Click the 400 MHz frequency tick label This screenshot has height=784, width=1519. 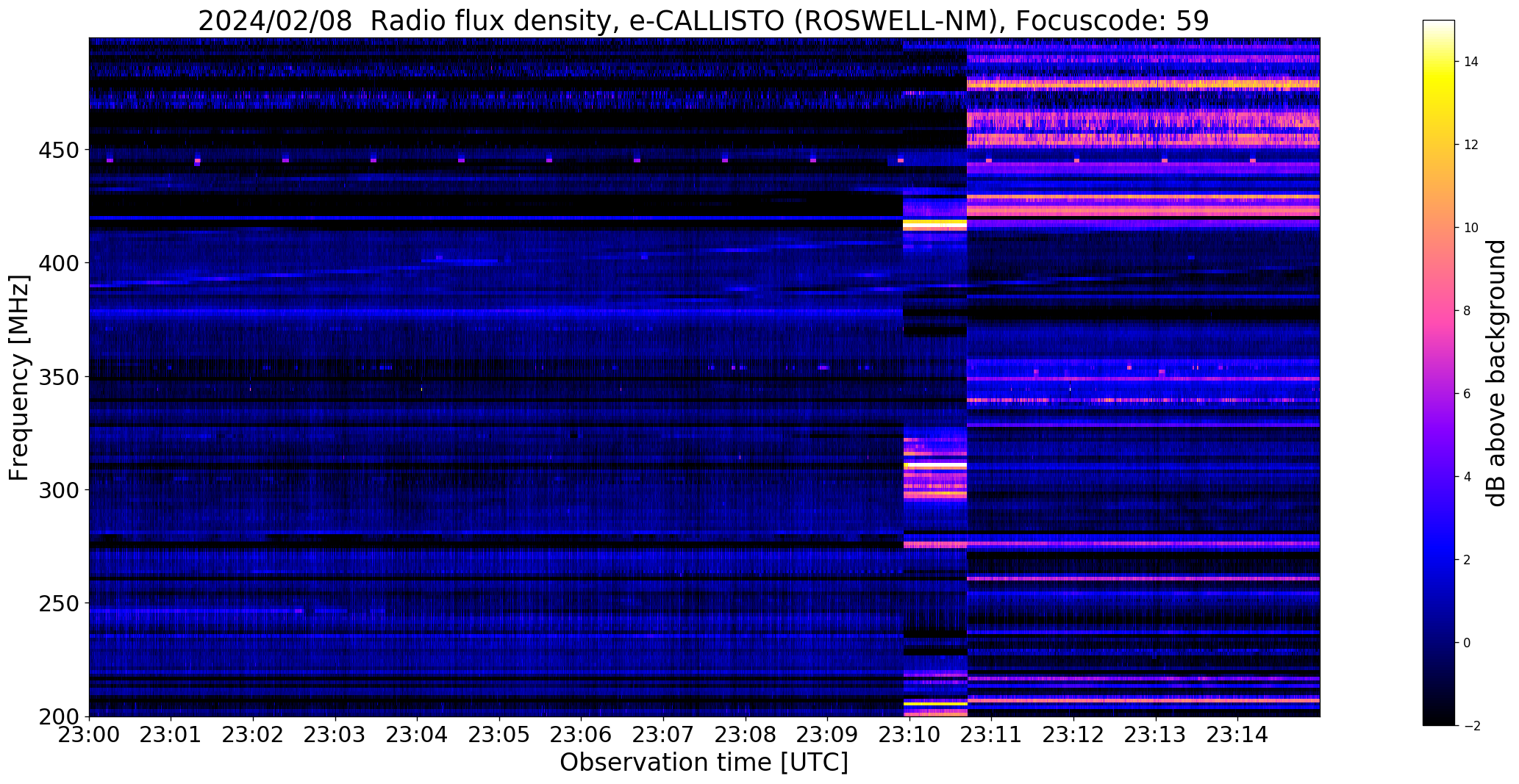(59, 263)
